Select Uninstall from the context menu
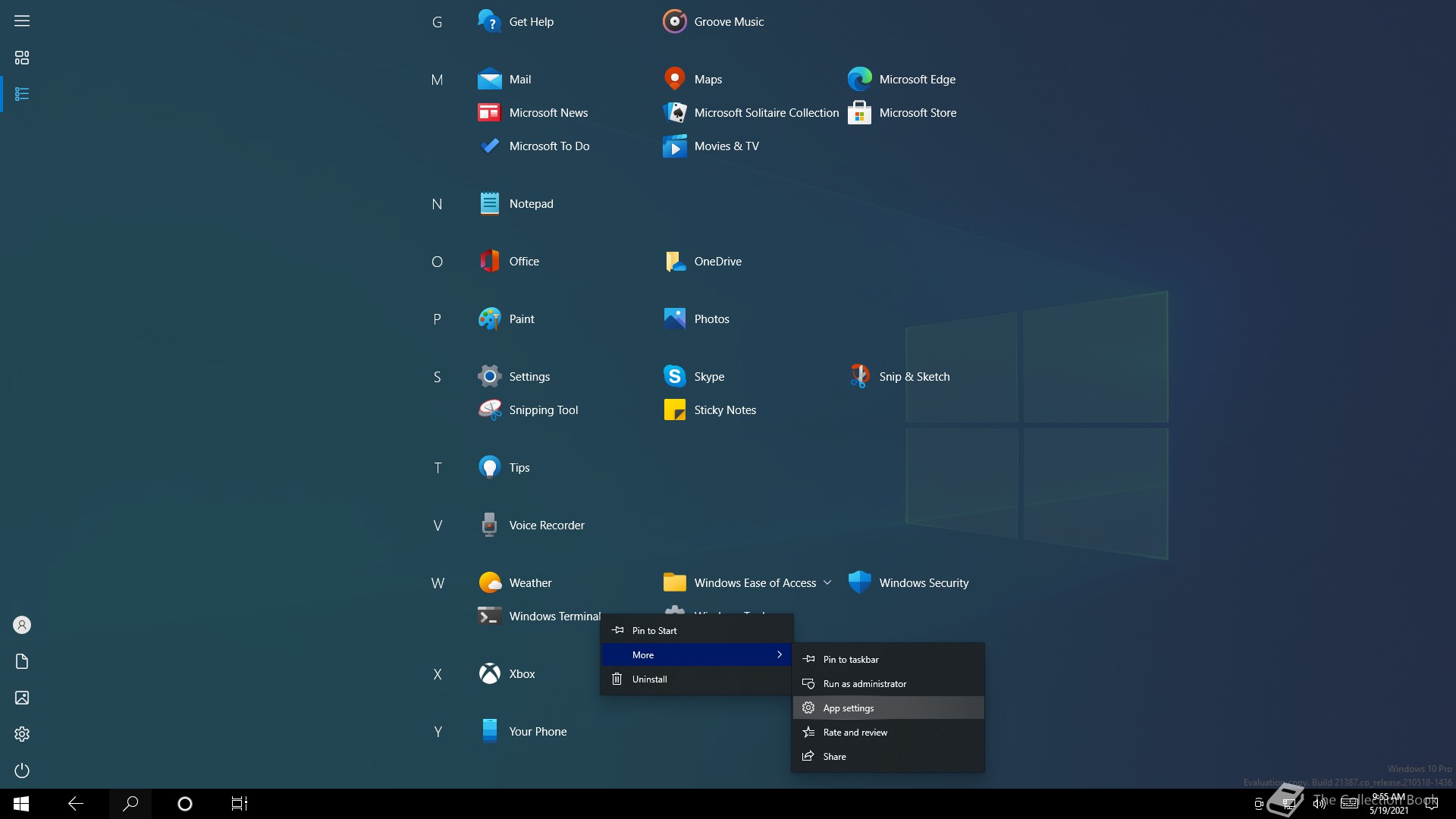The height and width of the screenshot is (819, 1456). (x=696, y=679)
